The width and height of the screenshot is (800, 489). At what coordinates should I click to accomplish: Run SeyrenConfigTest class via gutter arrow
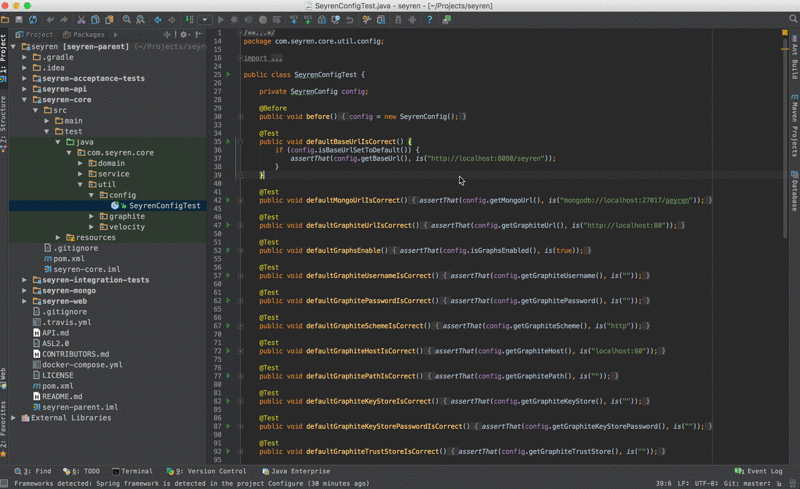[228, 75]
